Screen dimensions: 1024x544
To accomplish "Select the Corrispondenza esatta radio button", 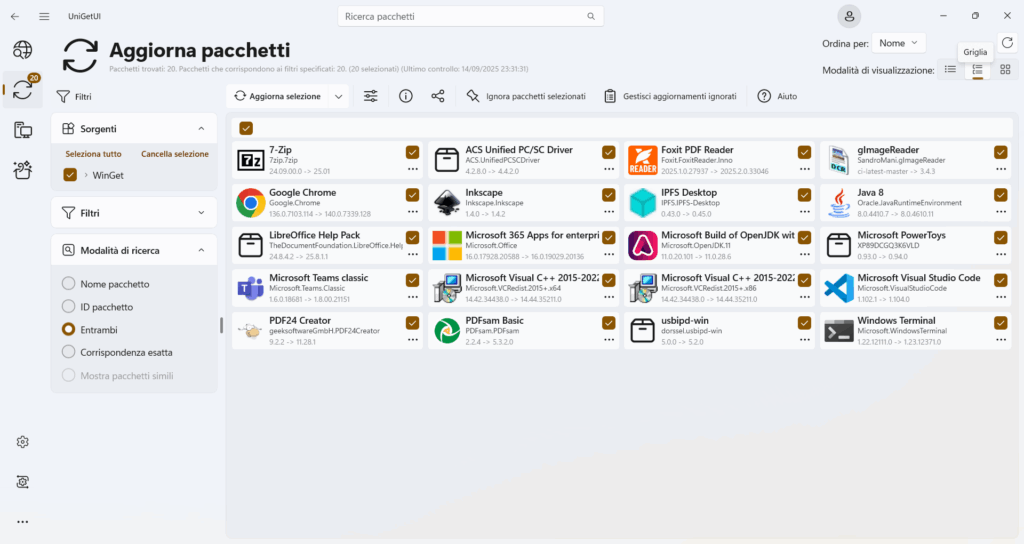I will click(68, 352).
